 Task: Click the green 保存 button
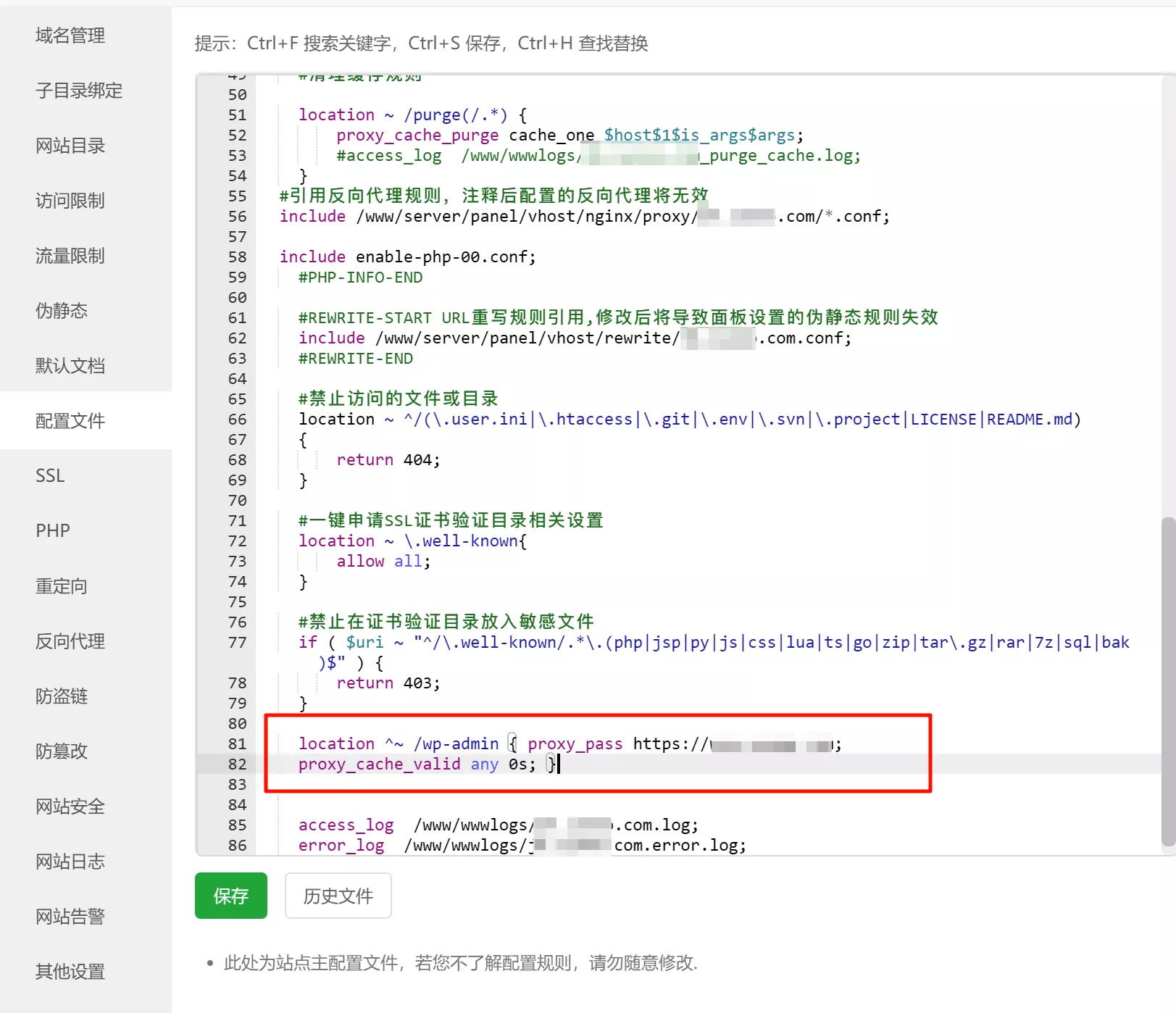pos(230,896)
